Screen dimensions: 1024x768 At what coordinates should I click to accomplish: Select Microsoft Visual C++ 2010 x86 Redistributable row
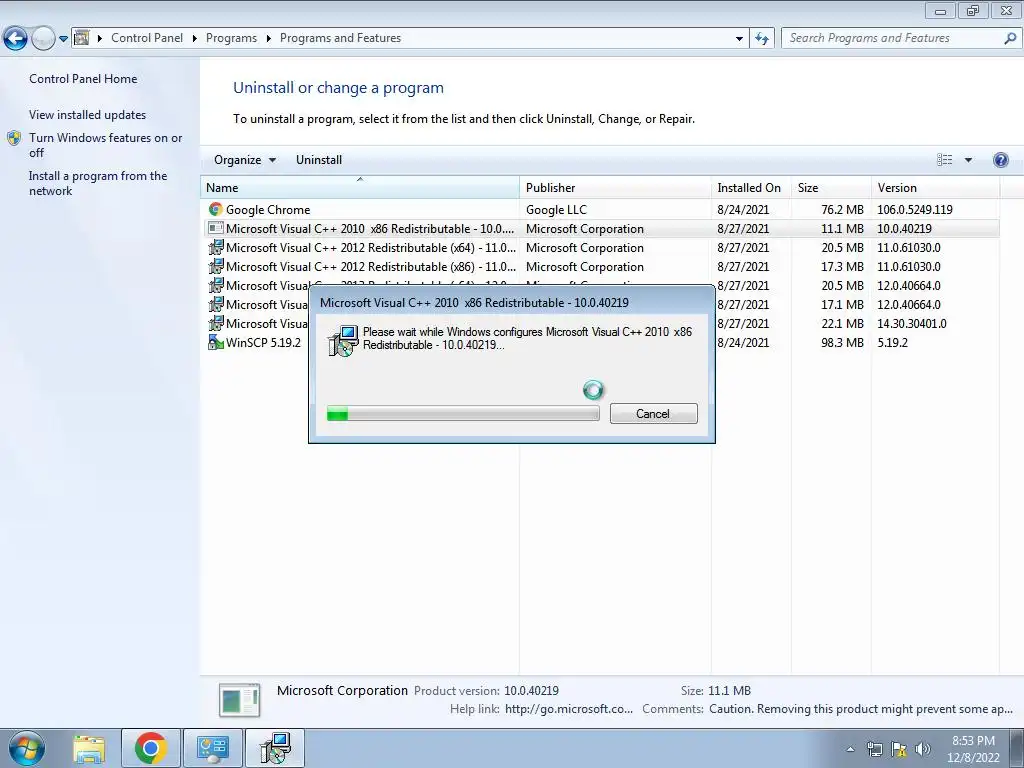[600, 229]
